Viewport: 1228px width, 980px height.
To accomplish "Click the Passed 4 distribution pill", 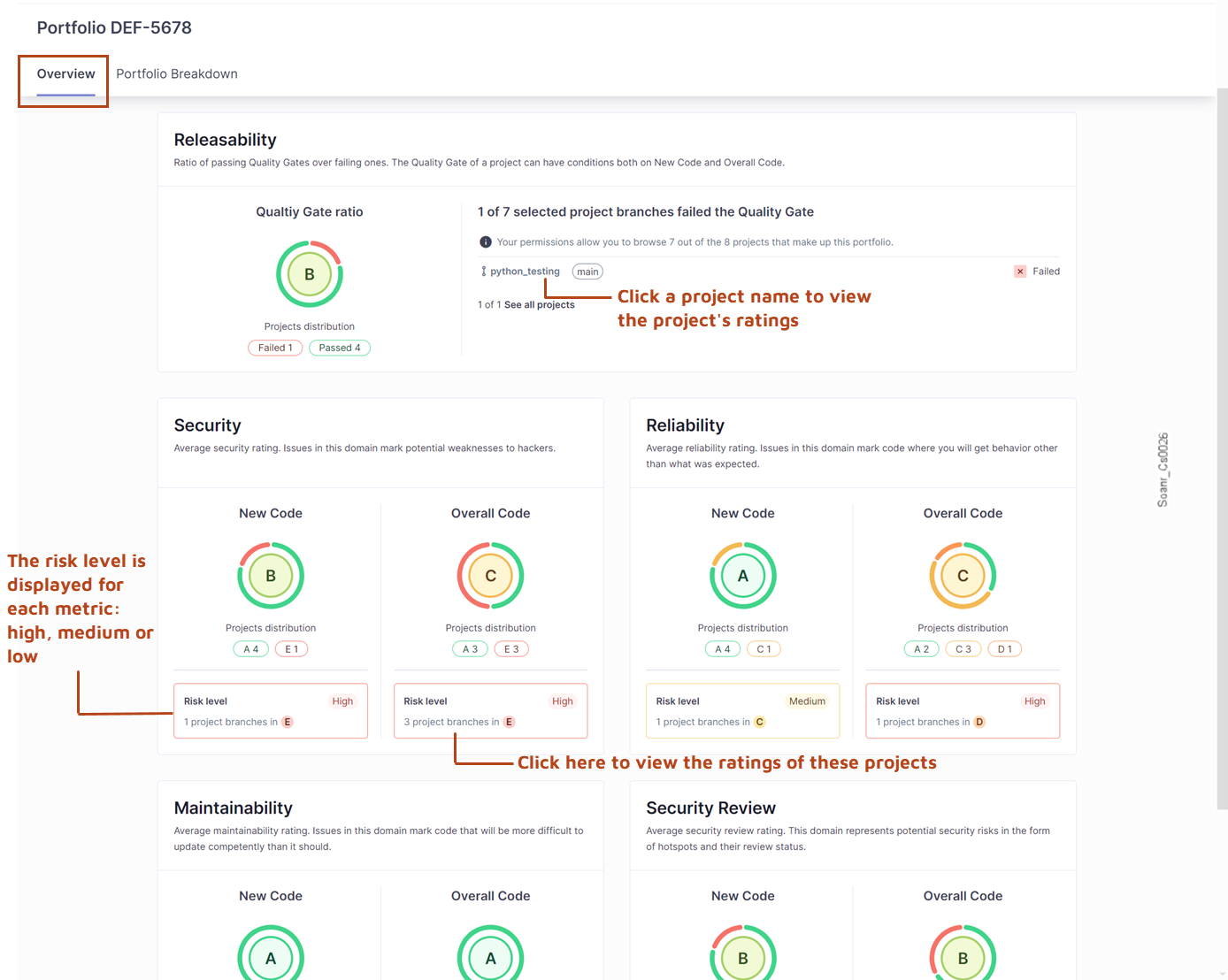I will click(339, 347).
